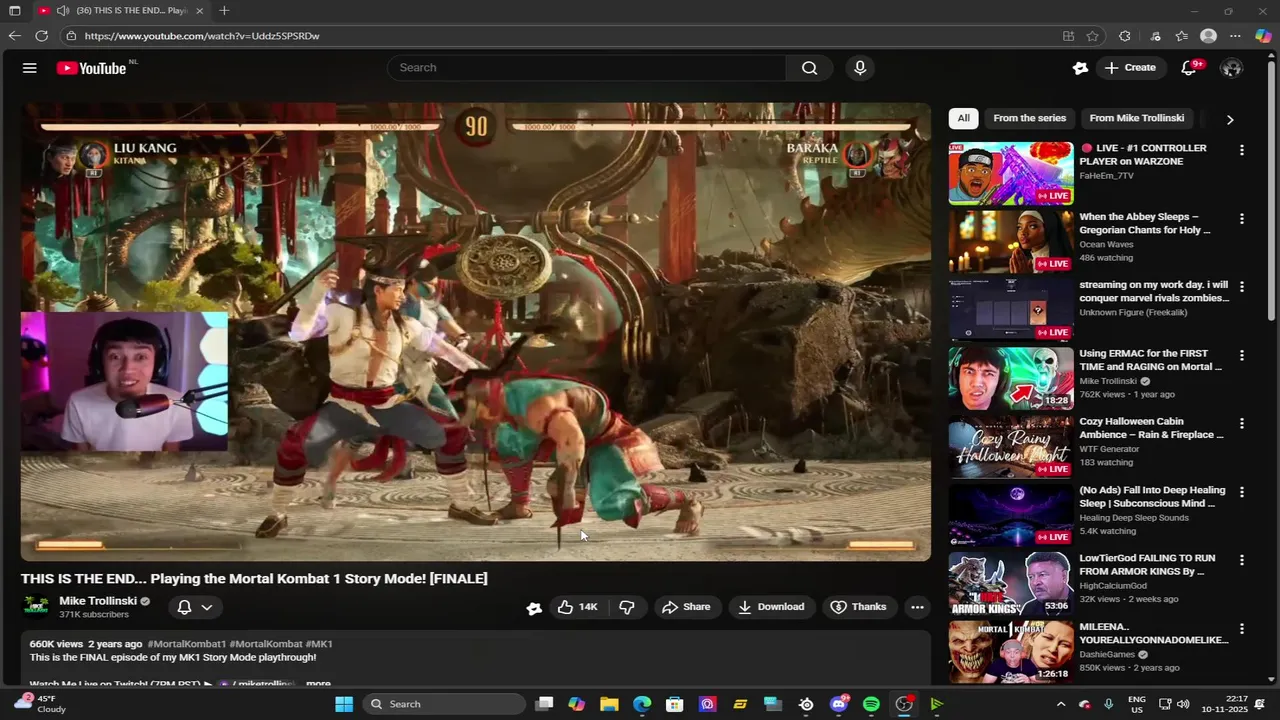Open more actions ellipsis under the video
This screenshot has height=720, width=1280.
point(917,607)
